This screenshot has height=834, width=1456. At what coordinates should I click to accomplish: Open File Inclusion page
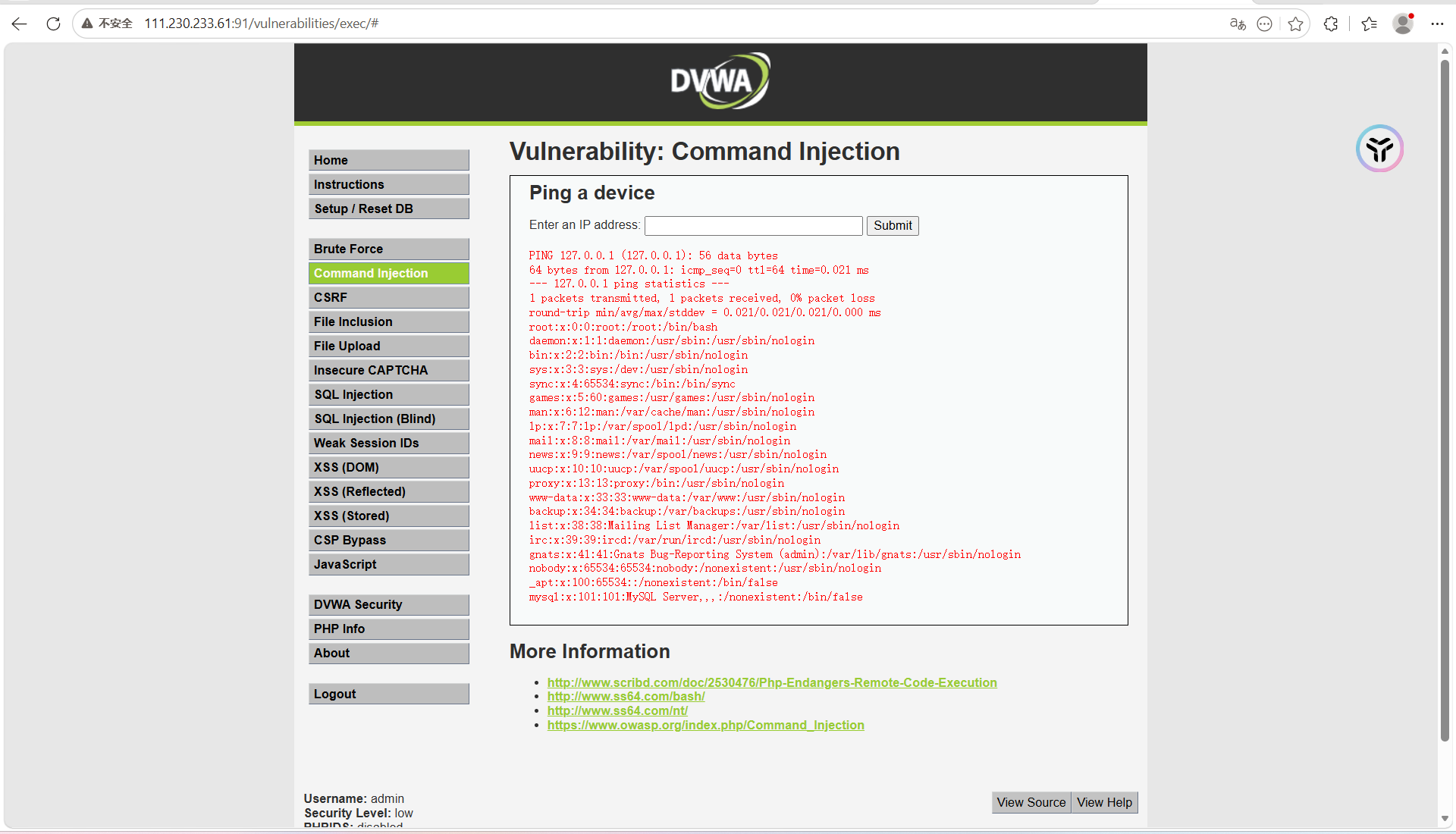(x=389, y=321)
